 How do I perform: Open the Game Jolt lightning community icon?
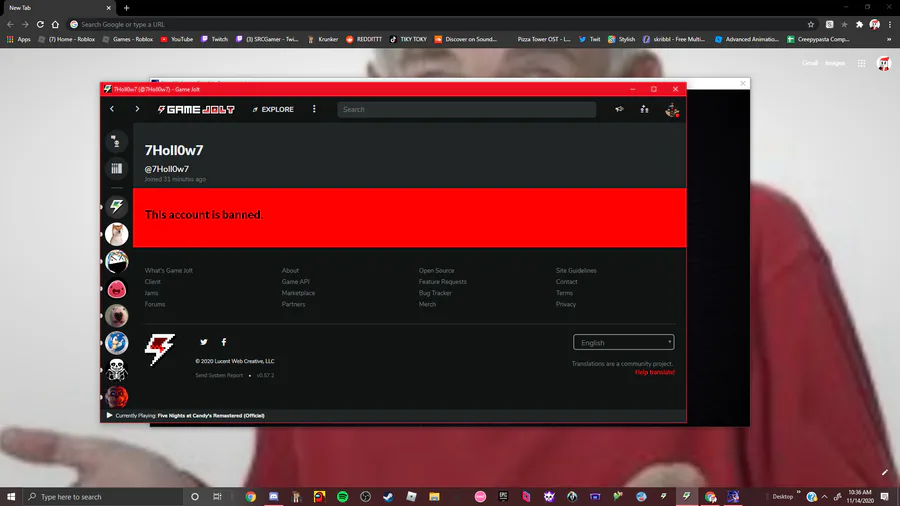[117, 206]
